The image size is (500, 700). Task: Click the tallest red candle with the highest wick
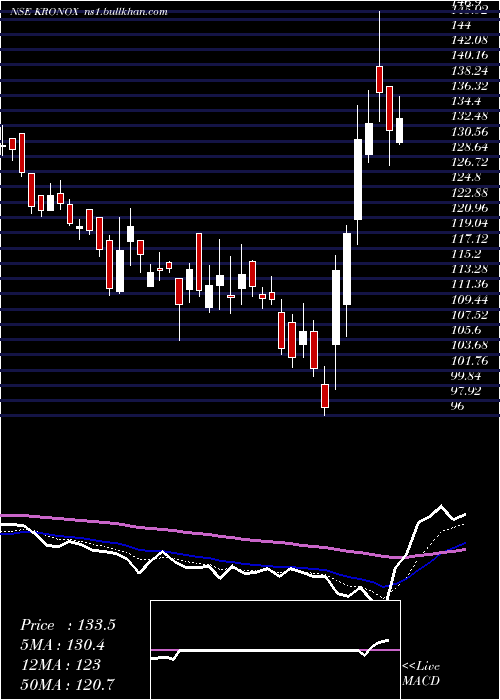(x=379, y=79)
